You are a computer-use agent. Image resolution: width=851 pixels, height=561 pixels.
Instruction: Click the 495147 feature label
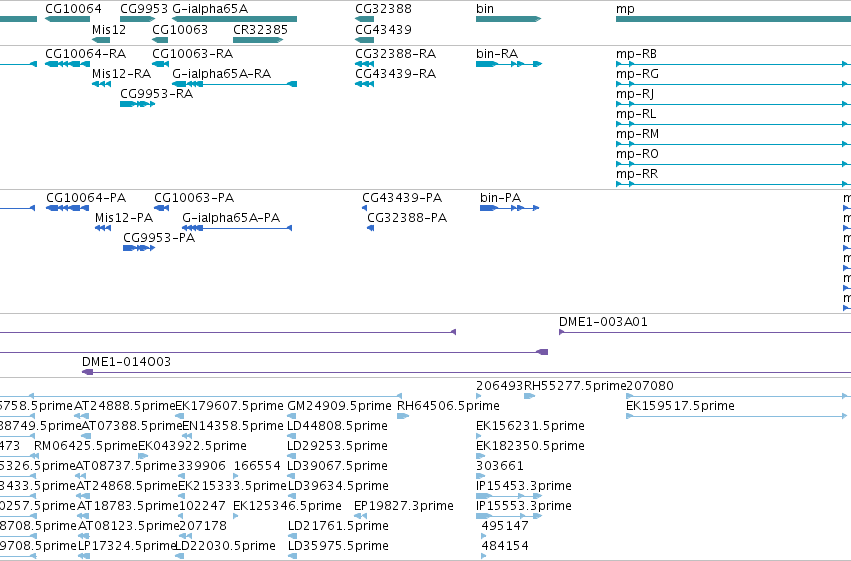click(505, 526)
